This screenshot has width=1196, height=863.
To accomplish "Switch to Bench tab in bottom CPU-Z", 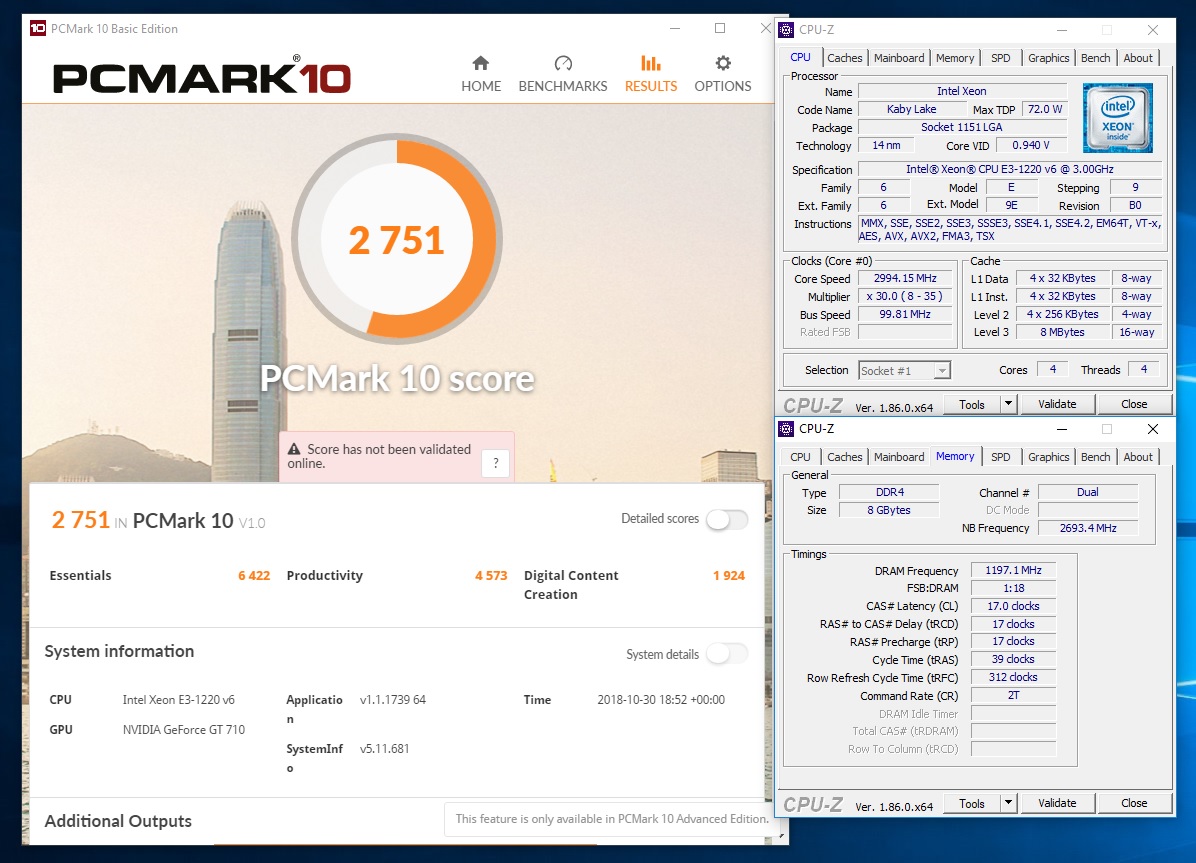I will (x=1095, y=457).
